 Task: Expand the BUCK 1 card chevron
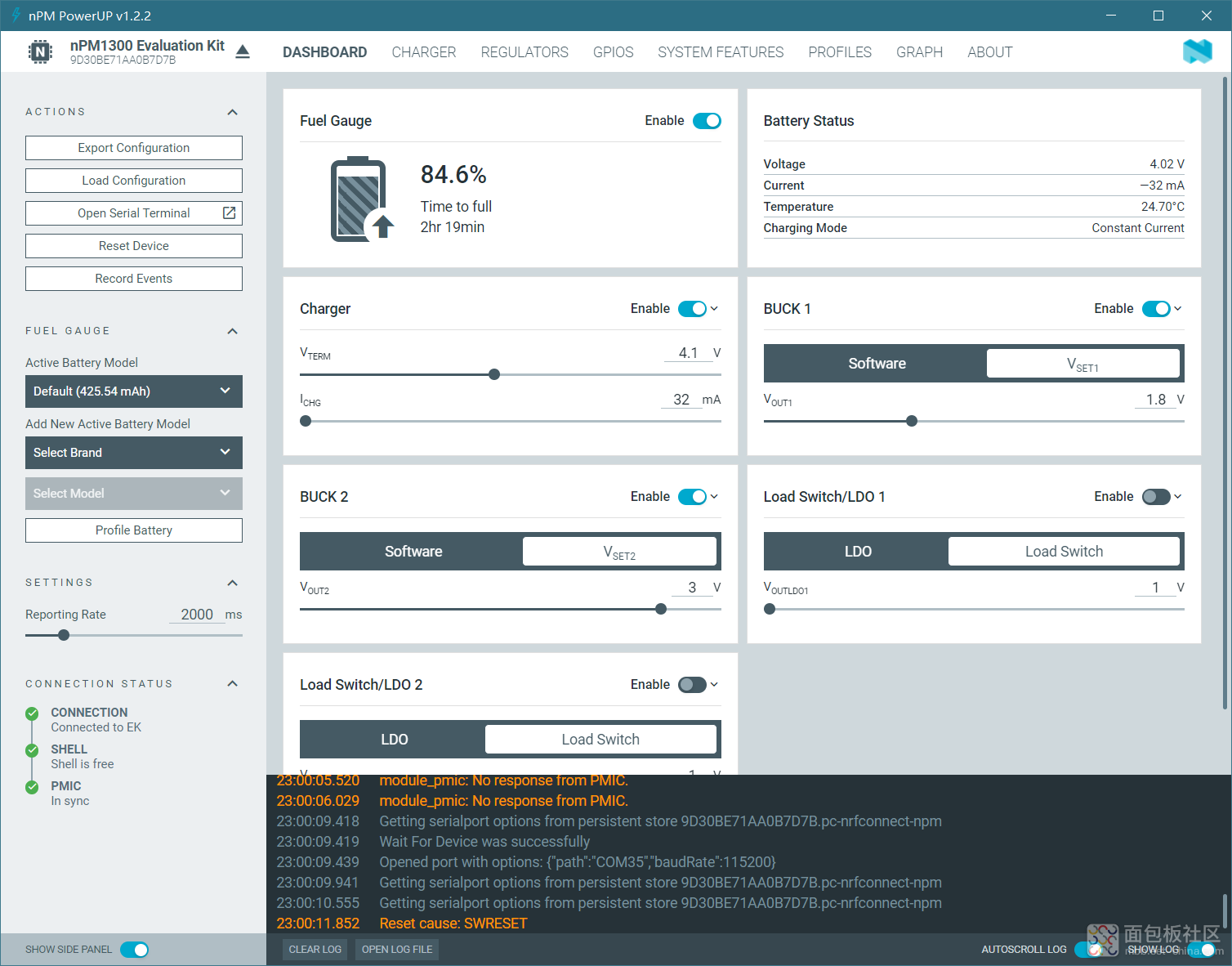click(x=1178, y=309)
